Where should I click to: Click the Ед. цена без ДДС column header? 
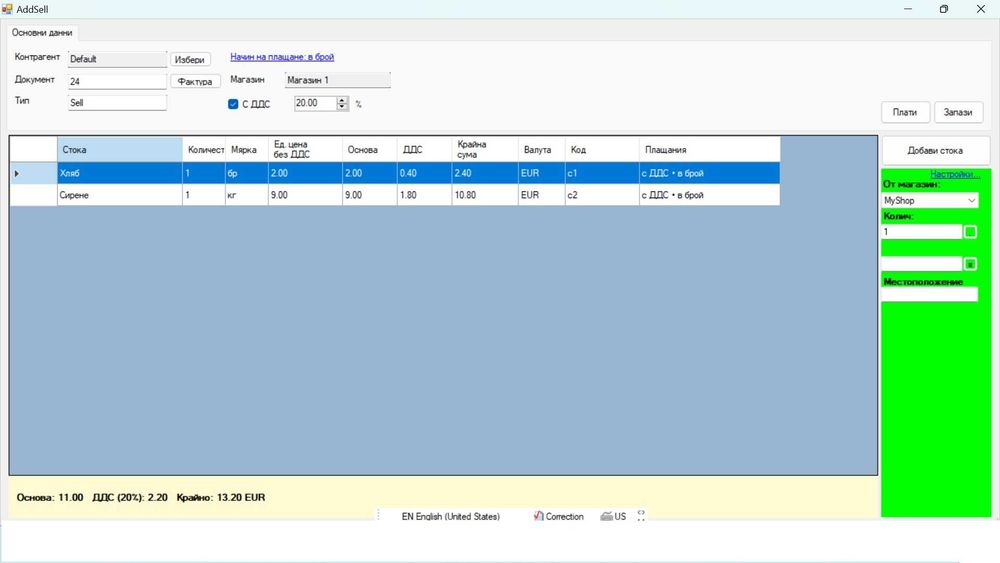[305, 149]
